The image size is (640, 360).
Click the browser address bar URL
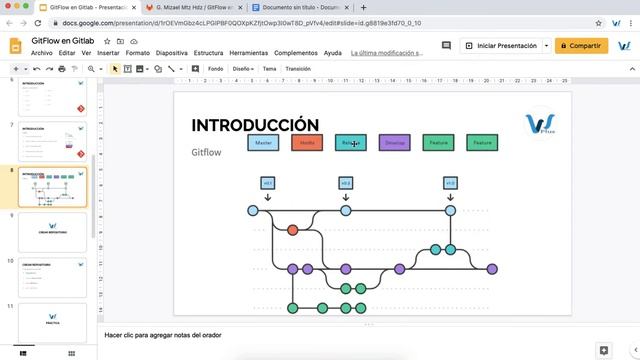tap(242, 23)
